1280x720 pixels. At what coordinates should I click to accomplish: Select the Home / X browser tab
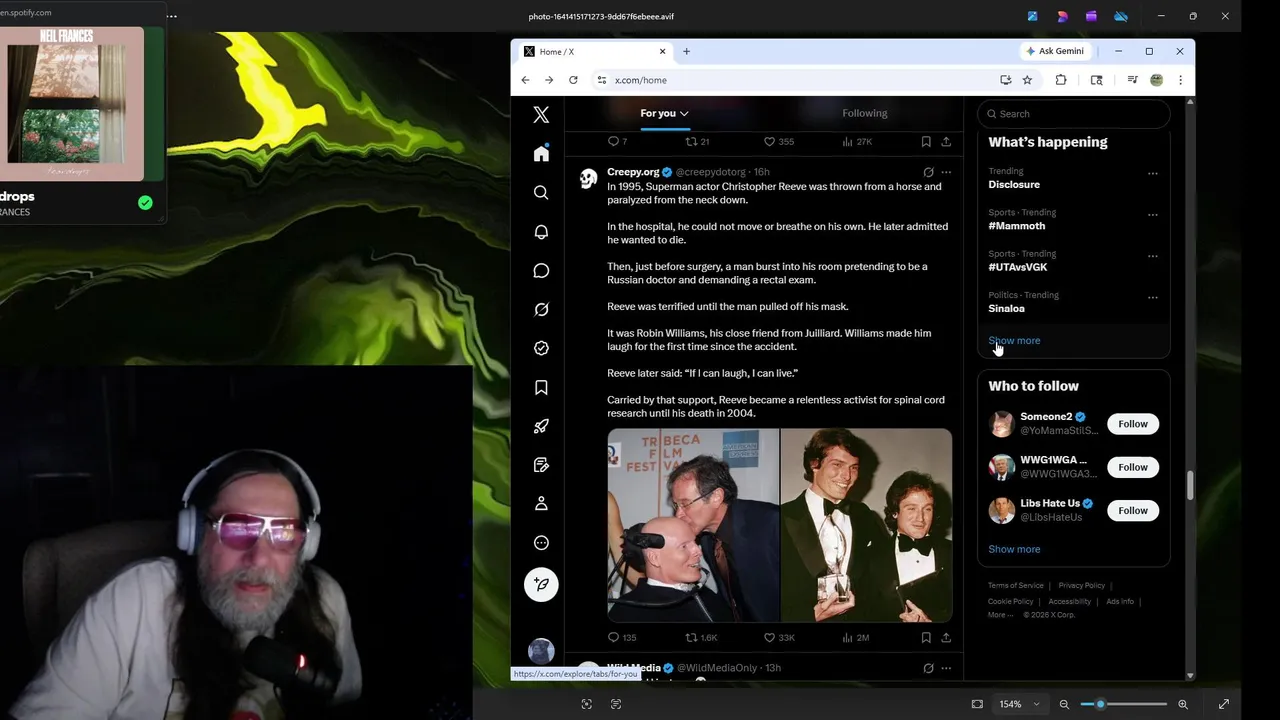tap(595, 51)
